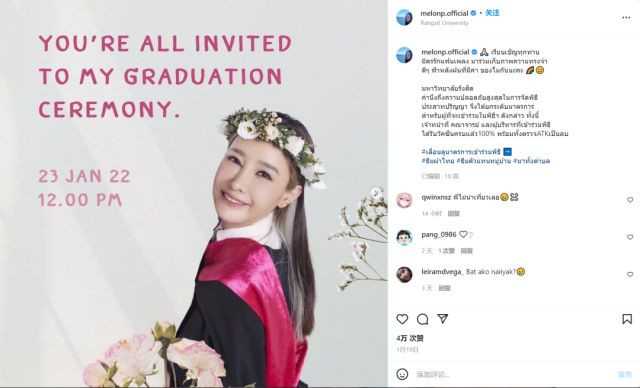
Task: View the 4万 likes count list
Action: pyautogui.click(x=410, y=338)
